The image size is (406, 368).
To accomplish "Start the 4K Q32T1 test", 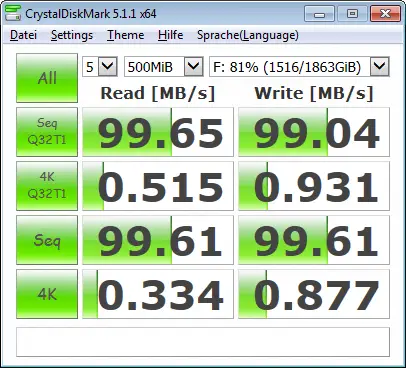I will (47, 186).
